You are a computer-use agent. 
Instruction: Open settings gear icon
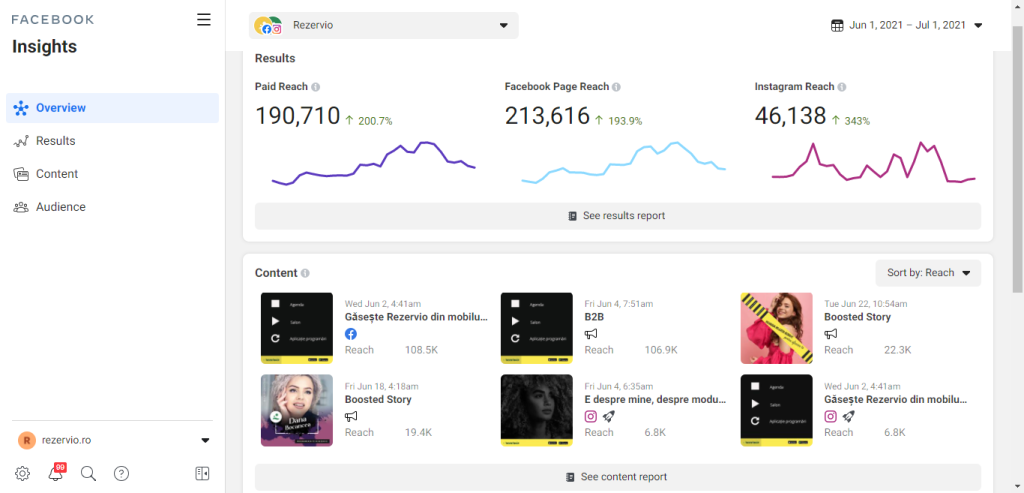click(22, 474)
